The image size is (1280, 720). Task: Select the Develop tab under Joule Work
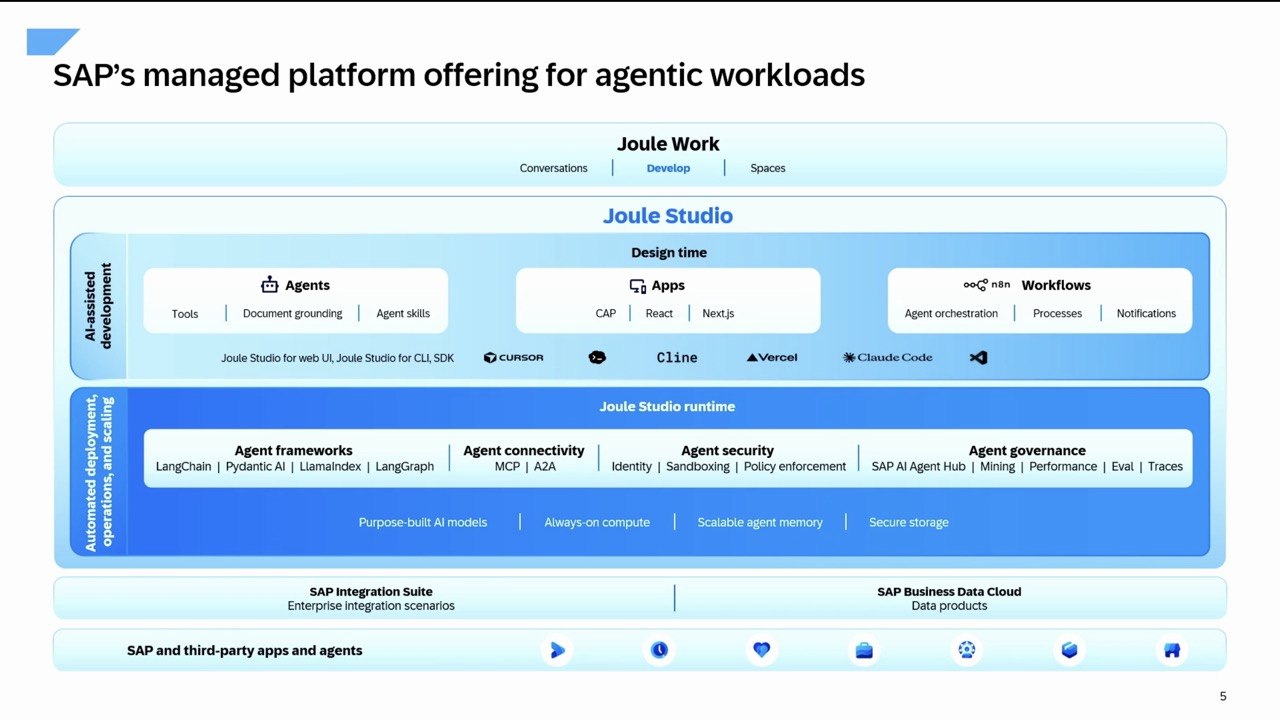tap(668, 168)
